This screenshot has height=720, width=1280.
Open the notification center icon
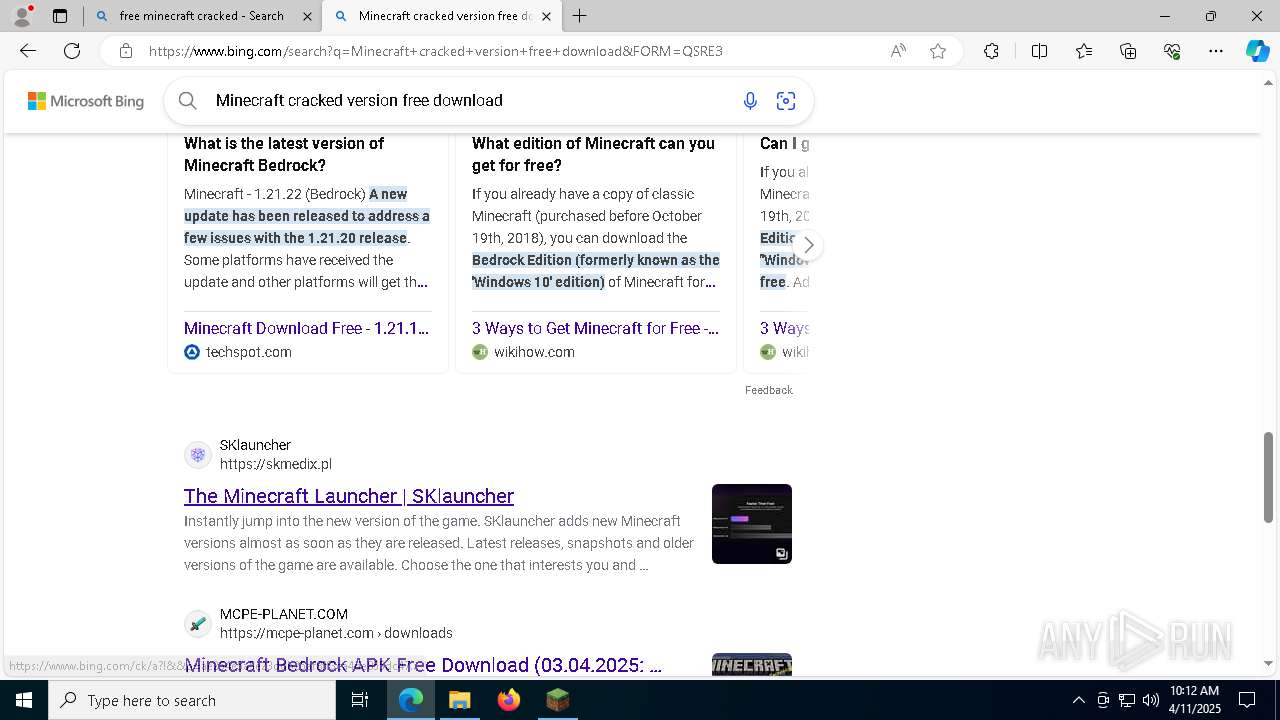click(1247, 700)
